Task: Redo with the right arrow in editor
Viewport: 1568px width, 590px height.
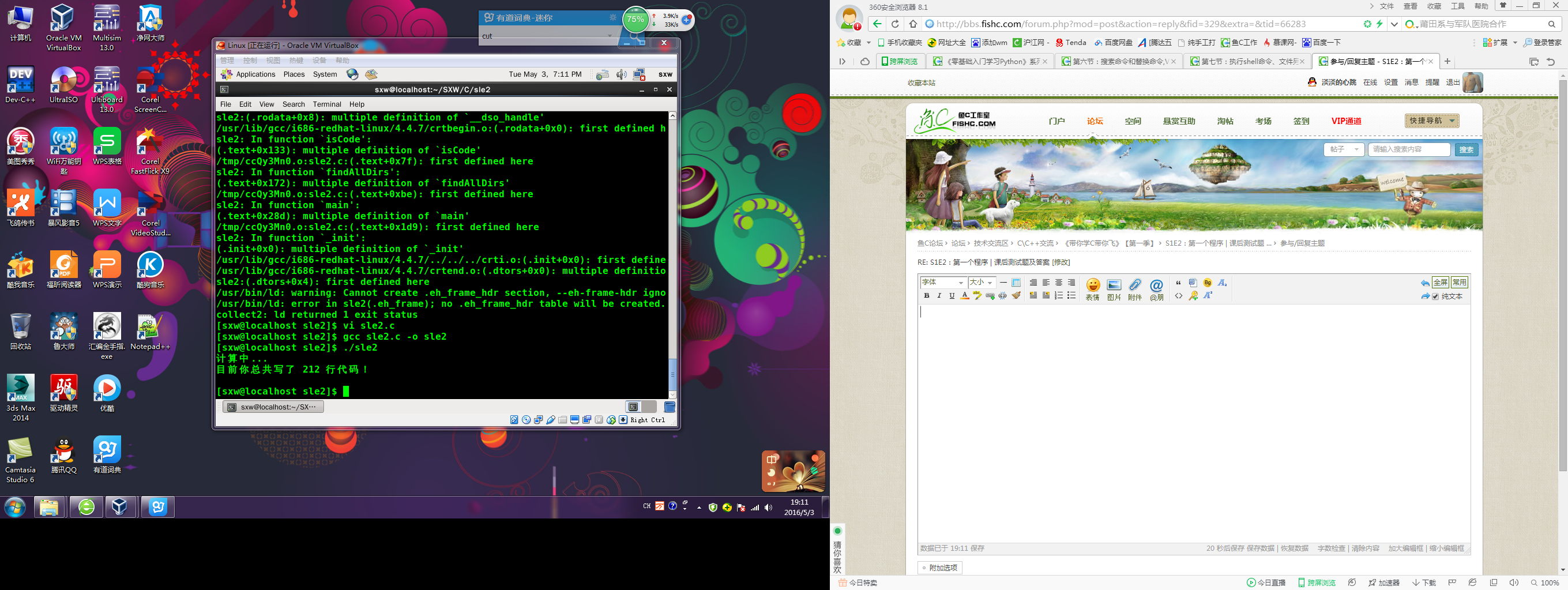Action: [x=1425, y=296]
